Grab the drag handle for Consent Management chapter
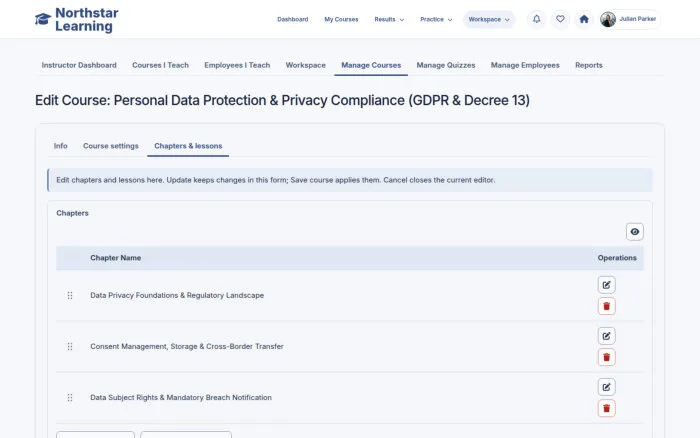 pos(70,346)
